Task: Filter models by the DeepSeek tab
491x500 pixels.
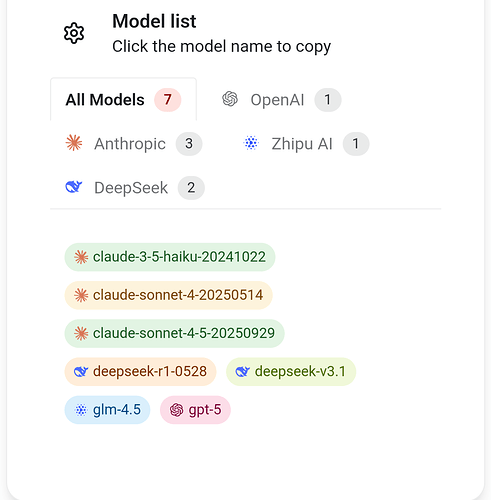Action: point(135,188)
